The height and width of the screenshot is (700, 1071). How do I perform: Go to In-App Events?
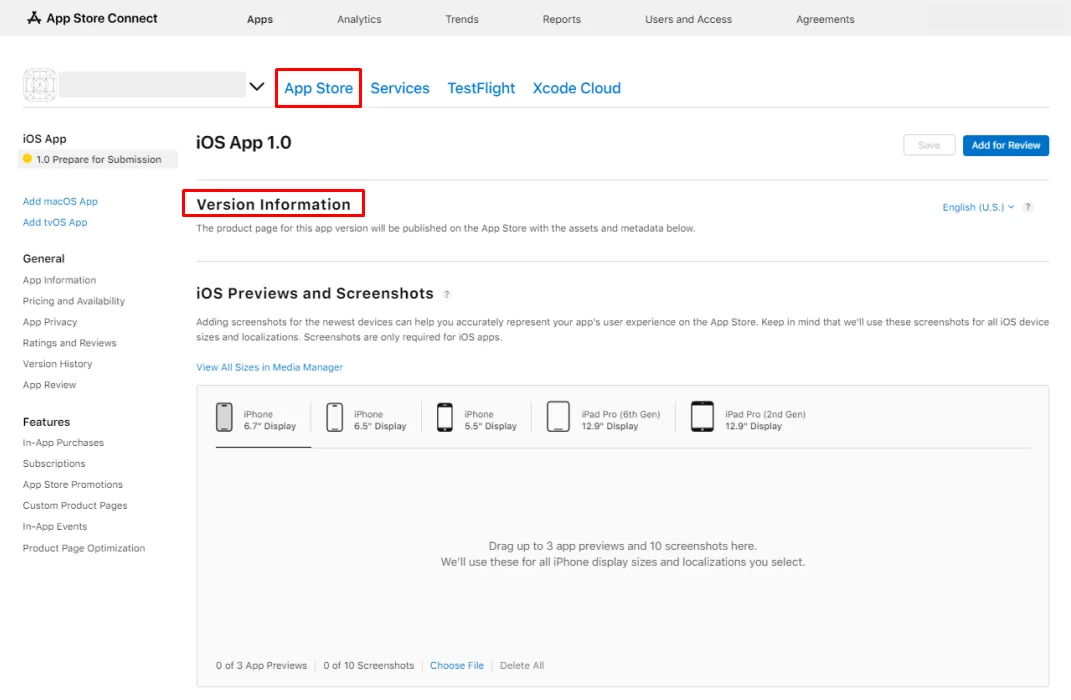coord(55,527)
